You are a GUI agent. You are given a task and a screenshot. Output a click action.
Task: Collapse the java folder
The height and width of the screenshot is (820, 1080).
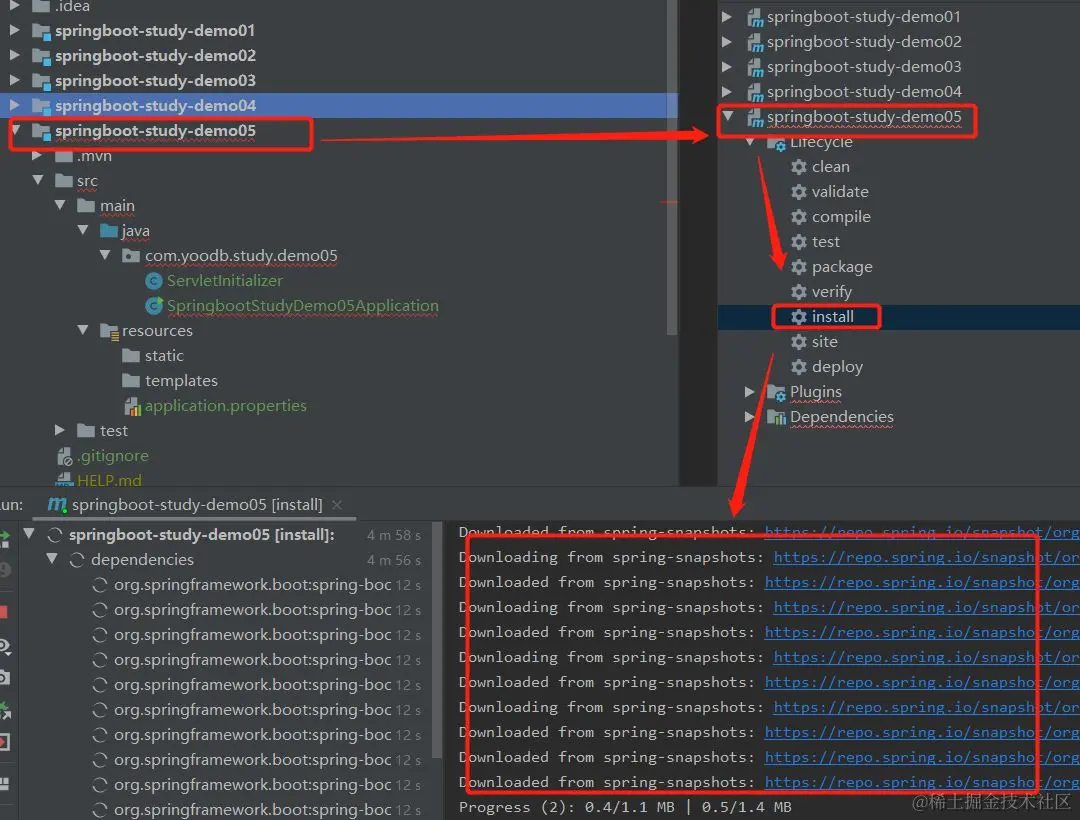pyautogui.click(x=83, y=230)
